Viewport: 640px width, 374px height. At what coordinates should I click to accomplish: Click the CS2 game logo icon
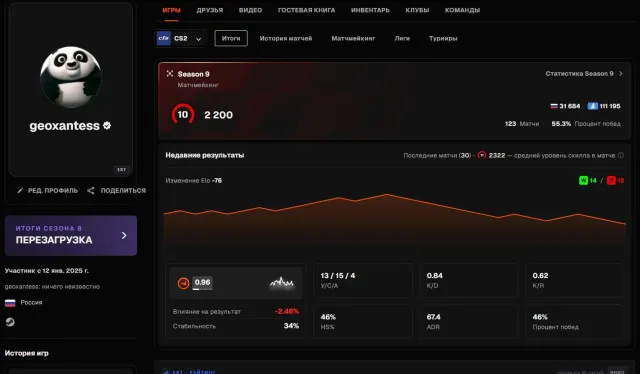click(164, 38)
